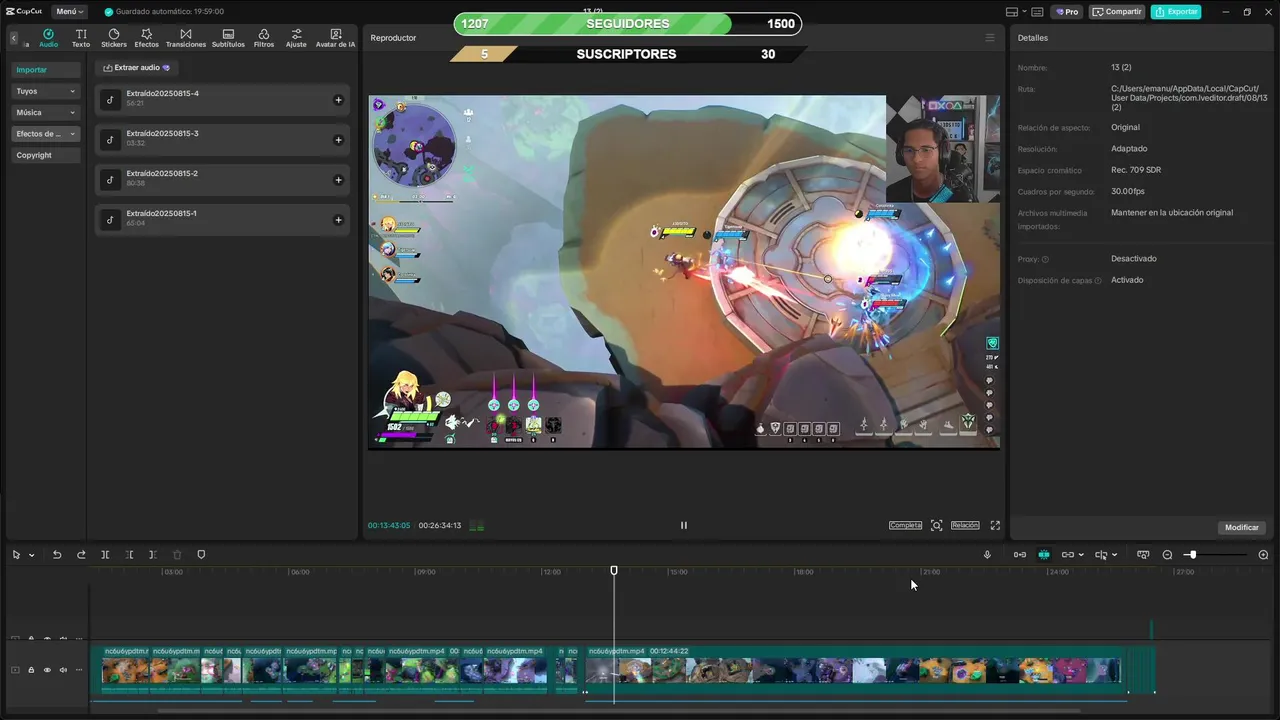This screenshot has width=1280, height=720.
Task: Click the Pro badge button
Action: pyautogui.click(x=1067, y=12)
